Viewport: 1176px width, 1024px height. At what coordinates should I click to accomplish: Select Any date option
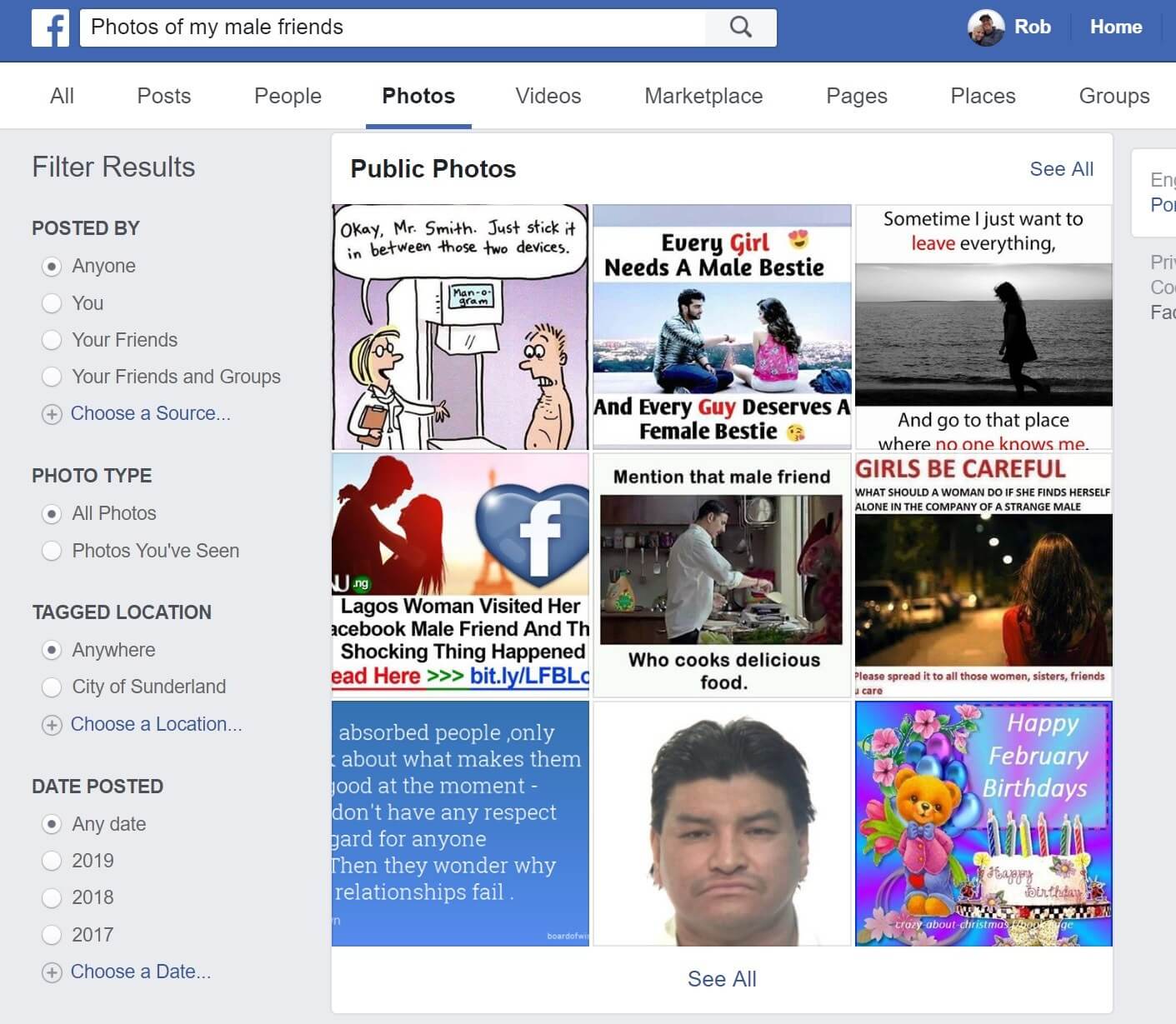(52, 824)
